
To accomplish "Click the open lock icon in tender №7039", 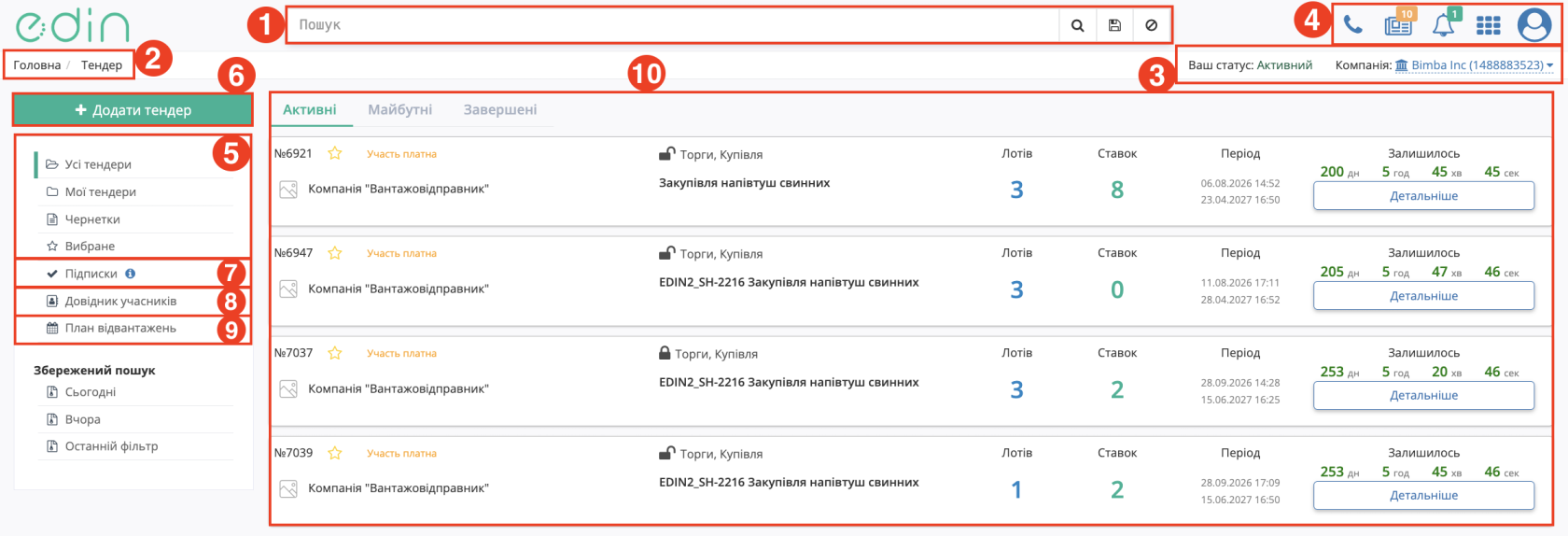I will (666, 453).
